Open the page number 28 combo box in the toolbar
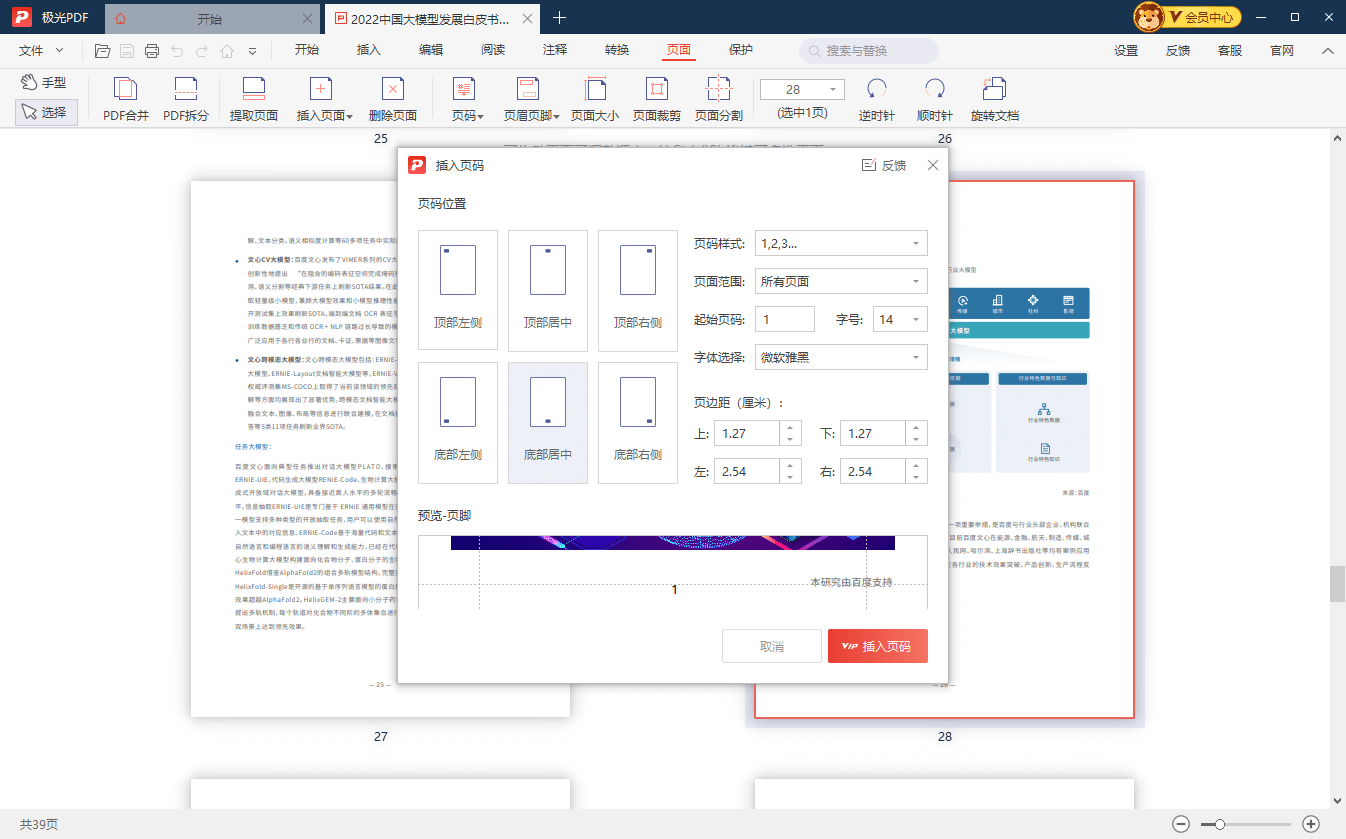The height and width of the screenshot is (839, 1346). [803, 89]
